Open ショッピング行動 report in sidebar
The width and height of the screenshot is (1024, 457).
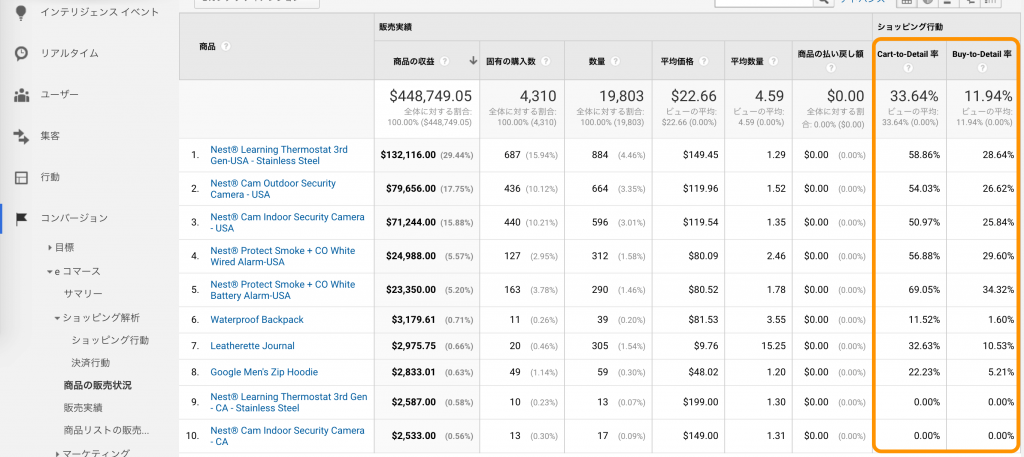click(x=110, y=340)
